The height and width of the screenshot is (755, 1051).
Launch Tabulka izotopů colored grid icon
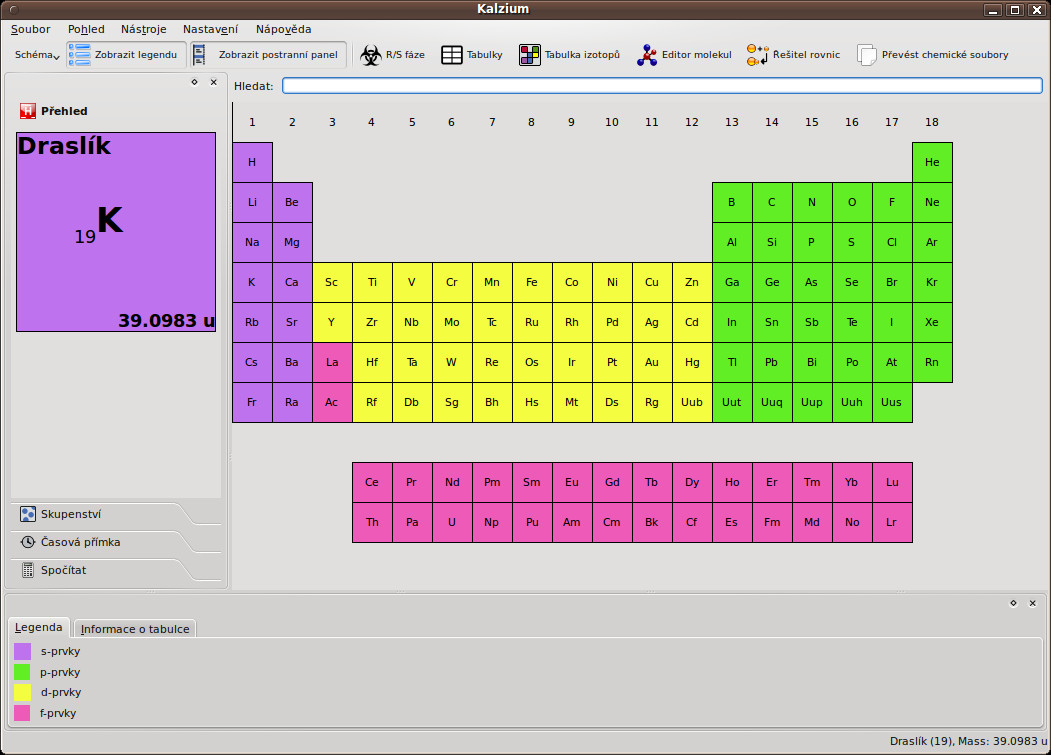coord(530,55)
